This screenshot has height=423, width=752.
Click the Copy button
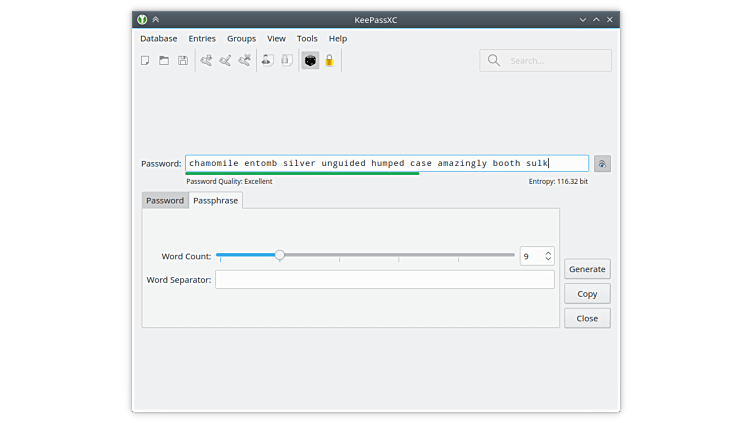point(587,294)
